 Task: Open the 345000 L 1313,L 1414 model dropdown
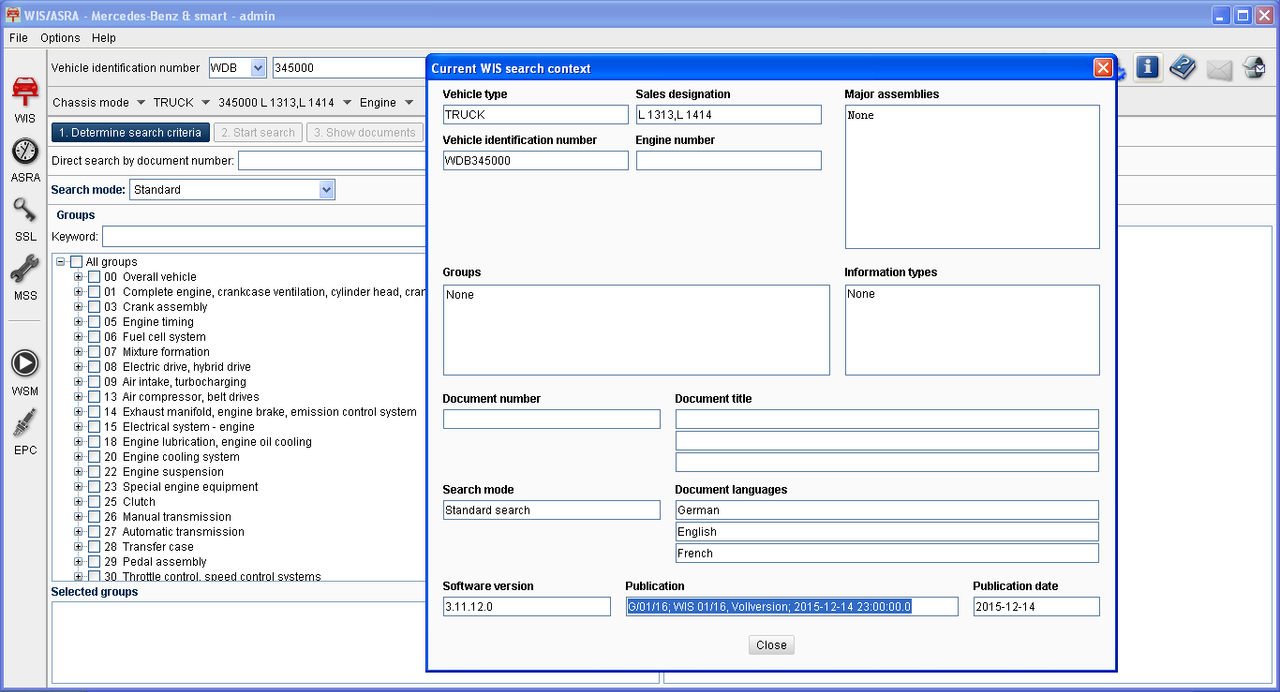click(x=285, y=102)
